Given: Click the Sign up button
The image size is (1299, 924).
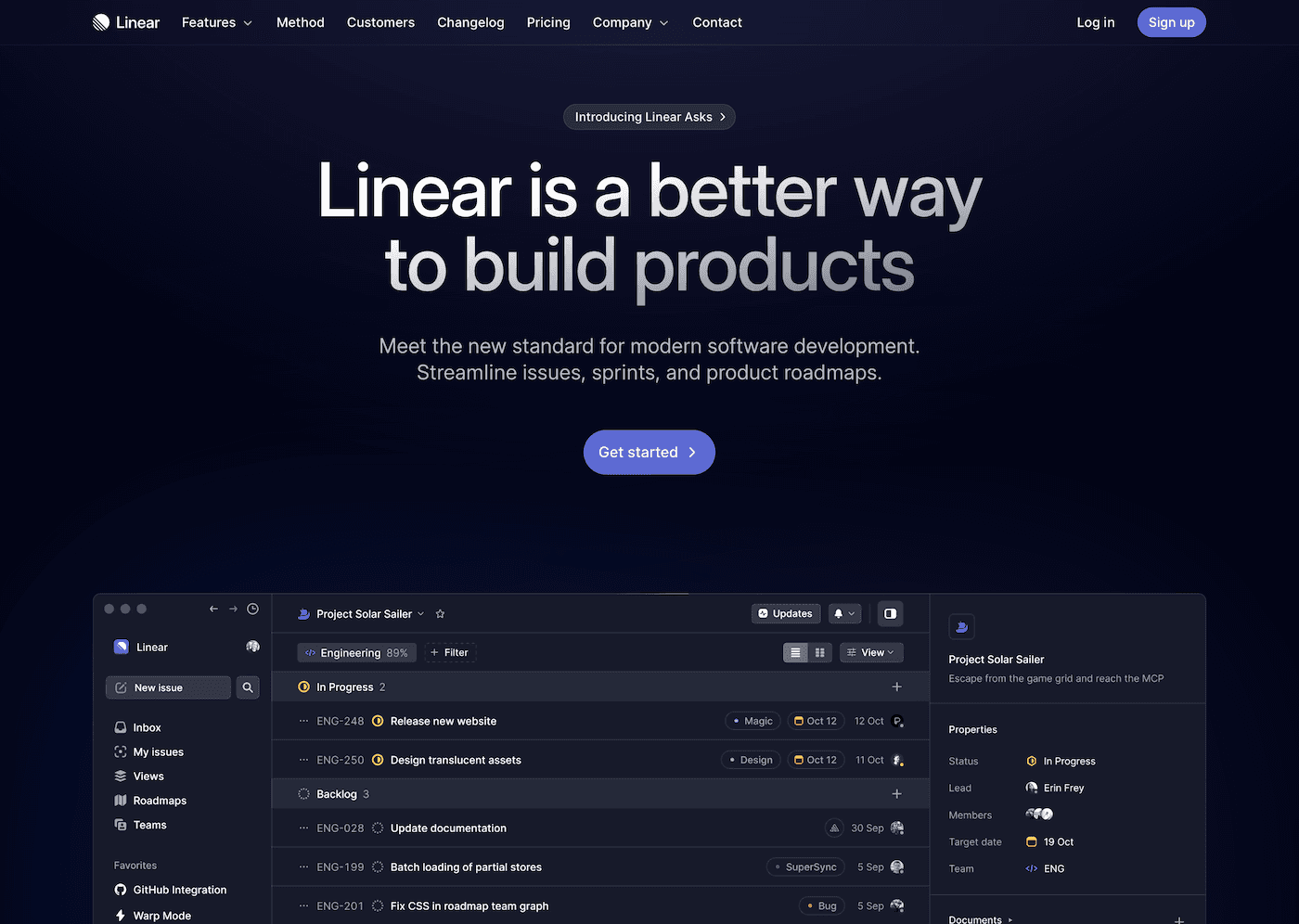Looking at the screenshot, I should (x=1171, y=22).
